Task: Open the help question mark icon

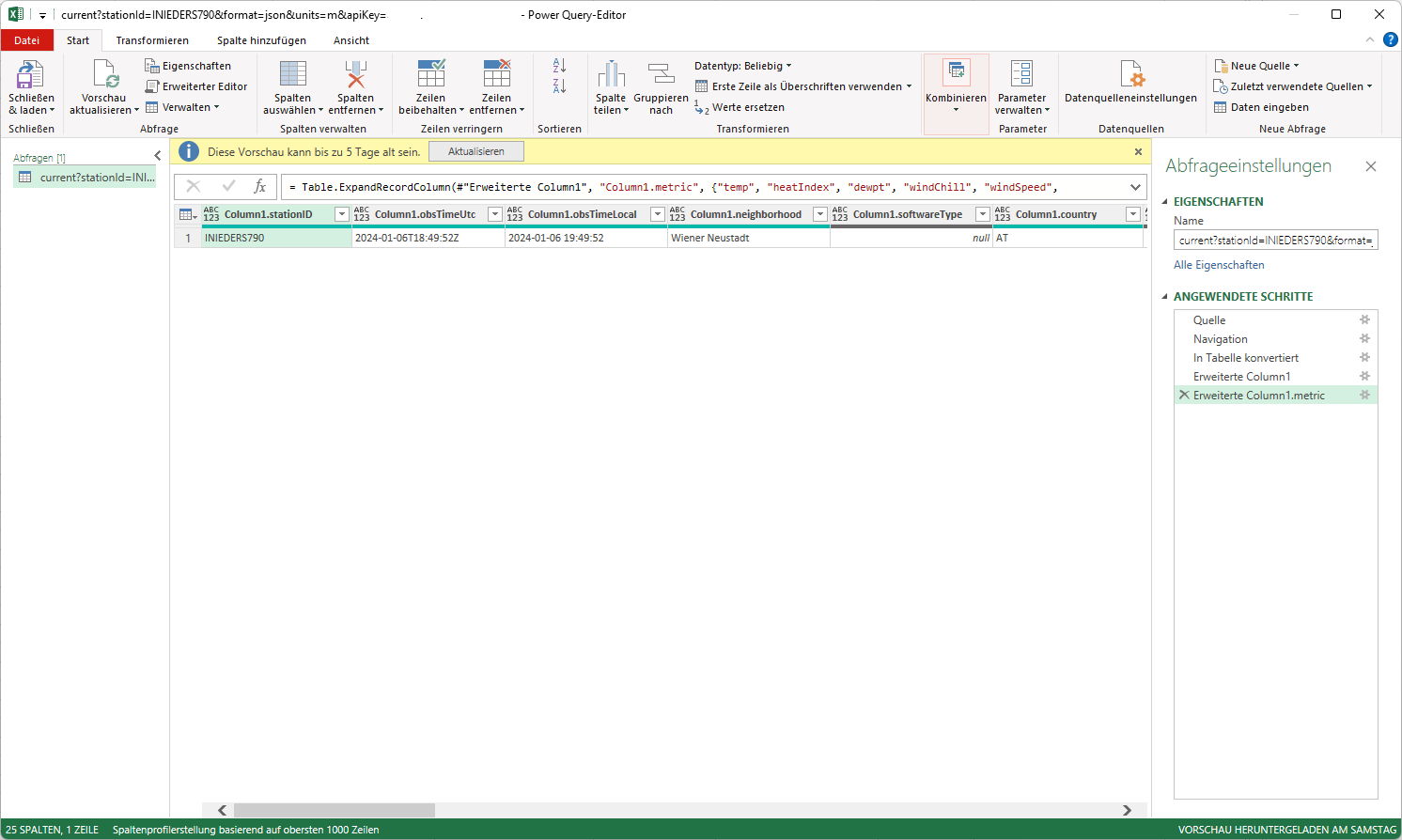Action: [1391, 39]
